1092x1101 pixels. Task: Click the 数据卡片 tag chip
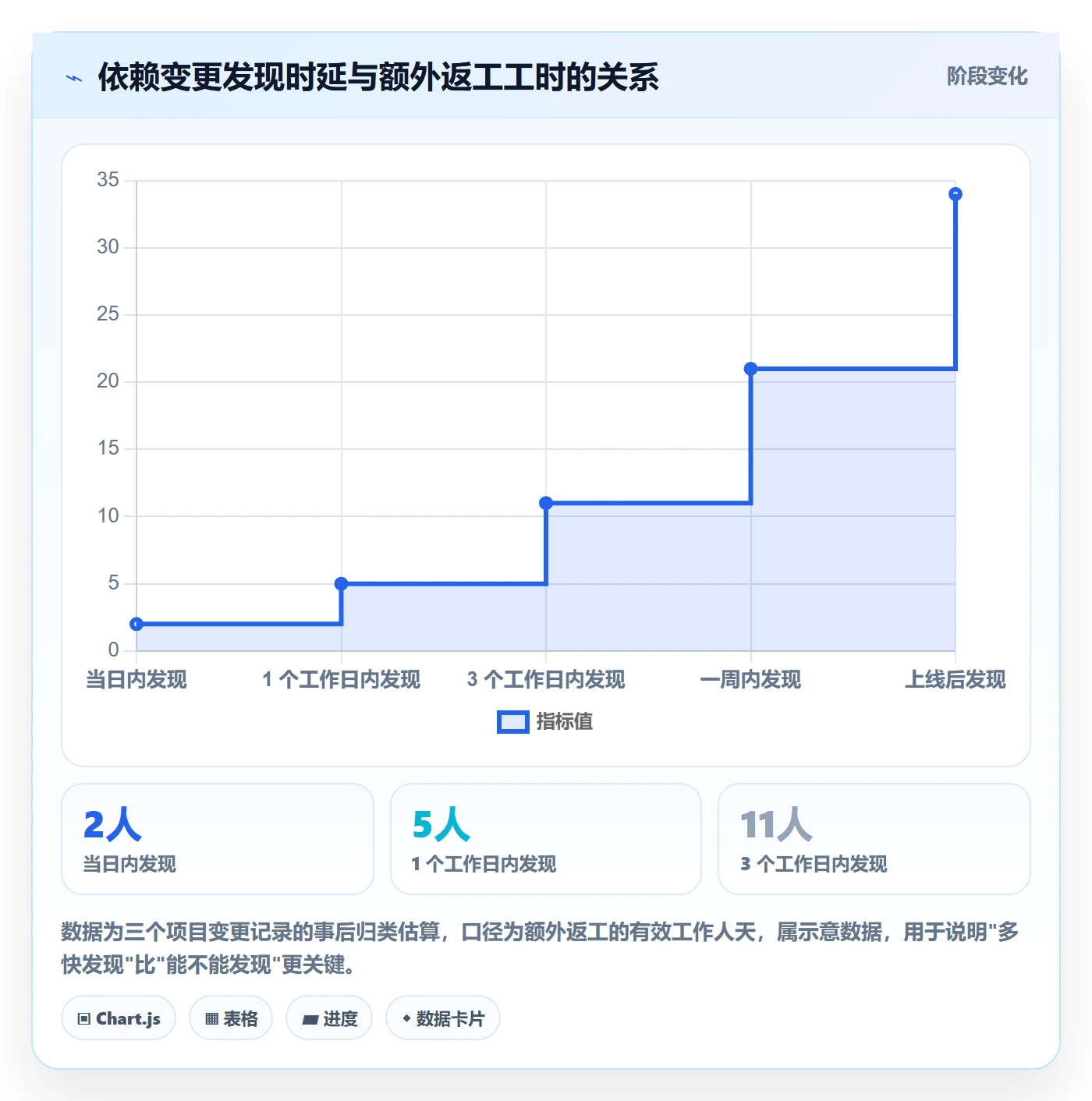click(x=443, y=1018)
